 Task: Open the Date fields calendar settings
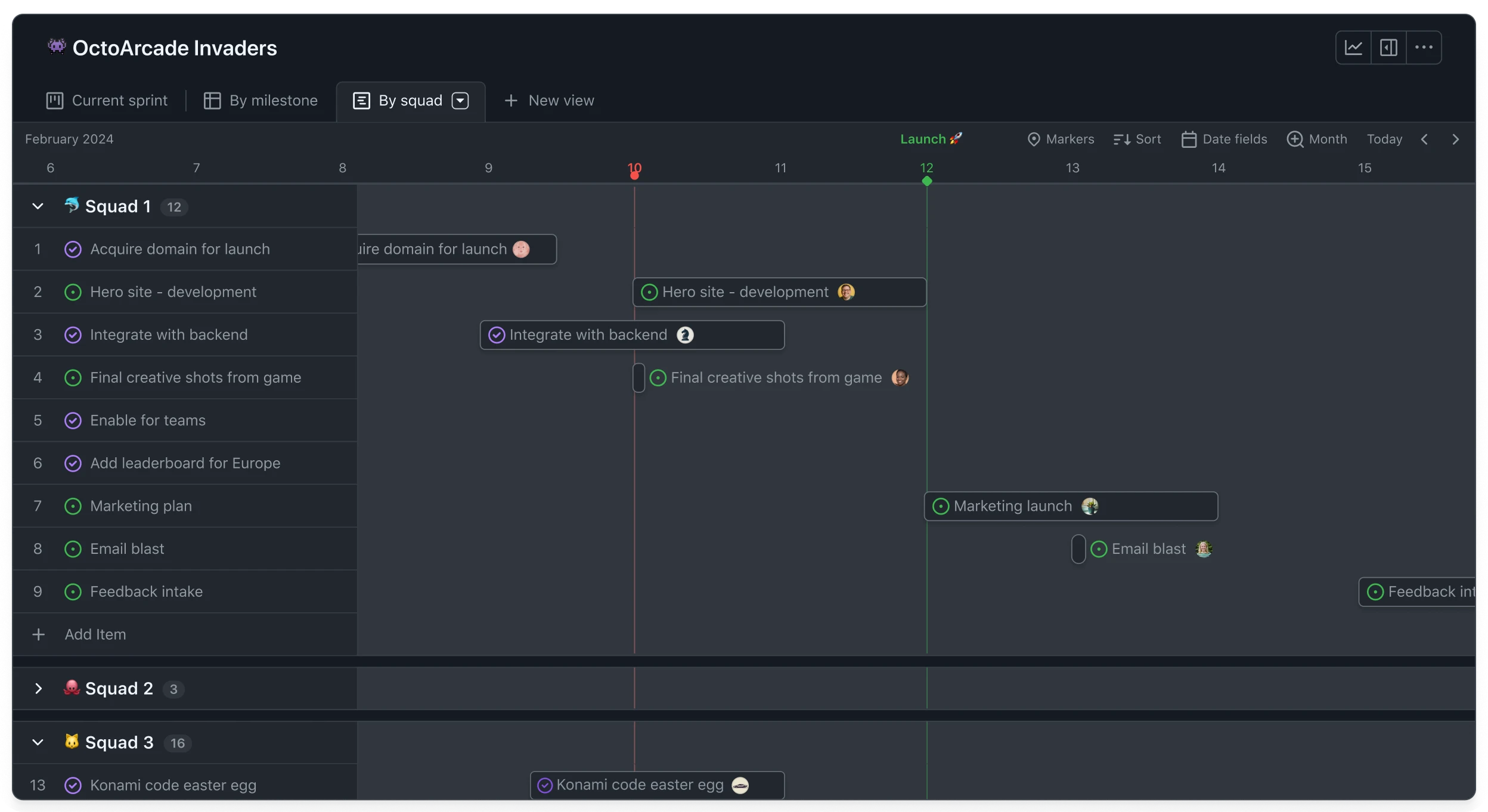1189,139
